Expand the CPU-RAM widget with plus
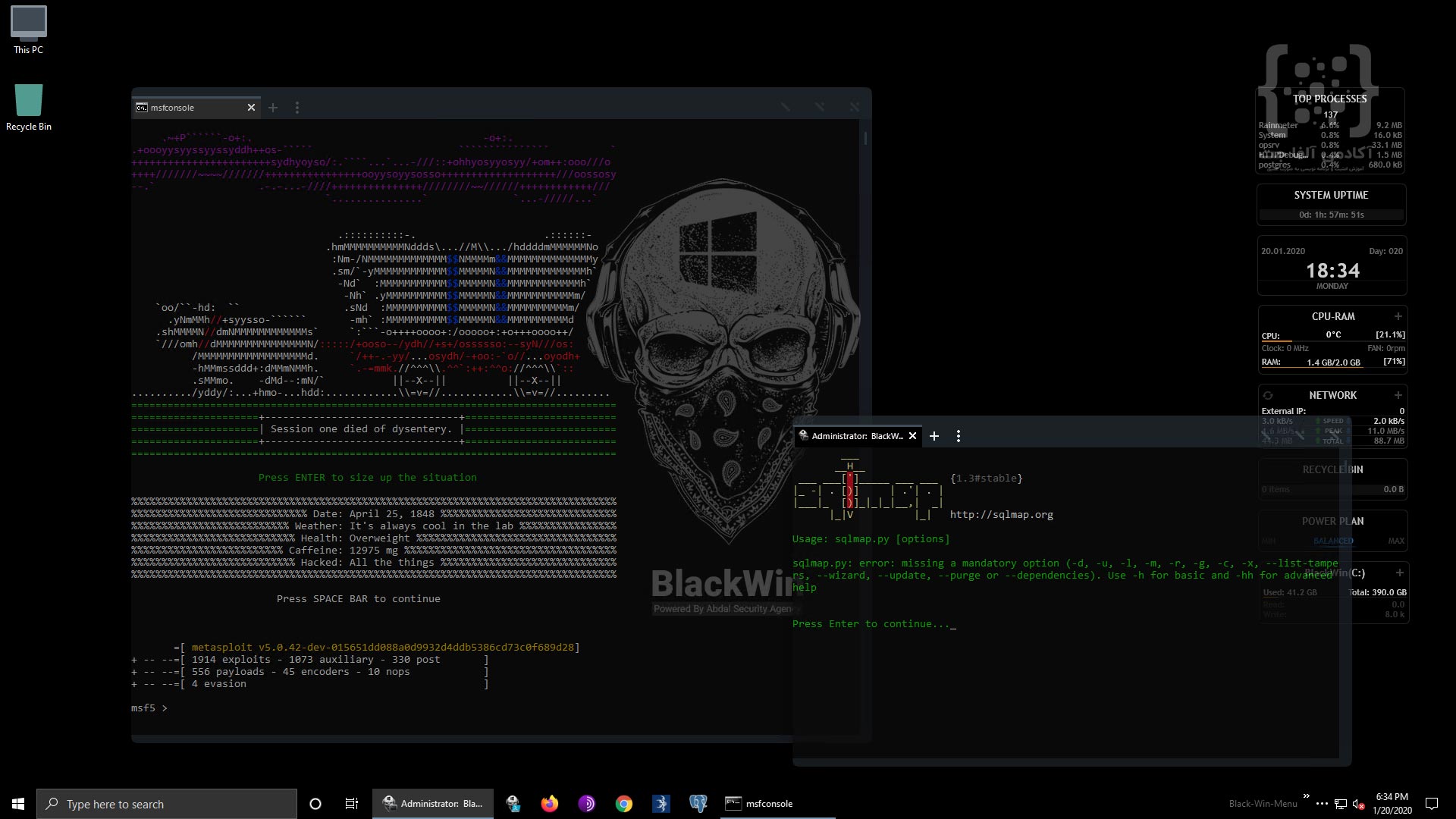 coord(1398,316)
